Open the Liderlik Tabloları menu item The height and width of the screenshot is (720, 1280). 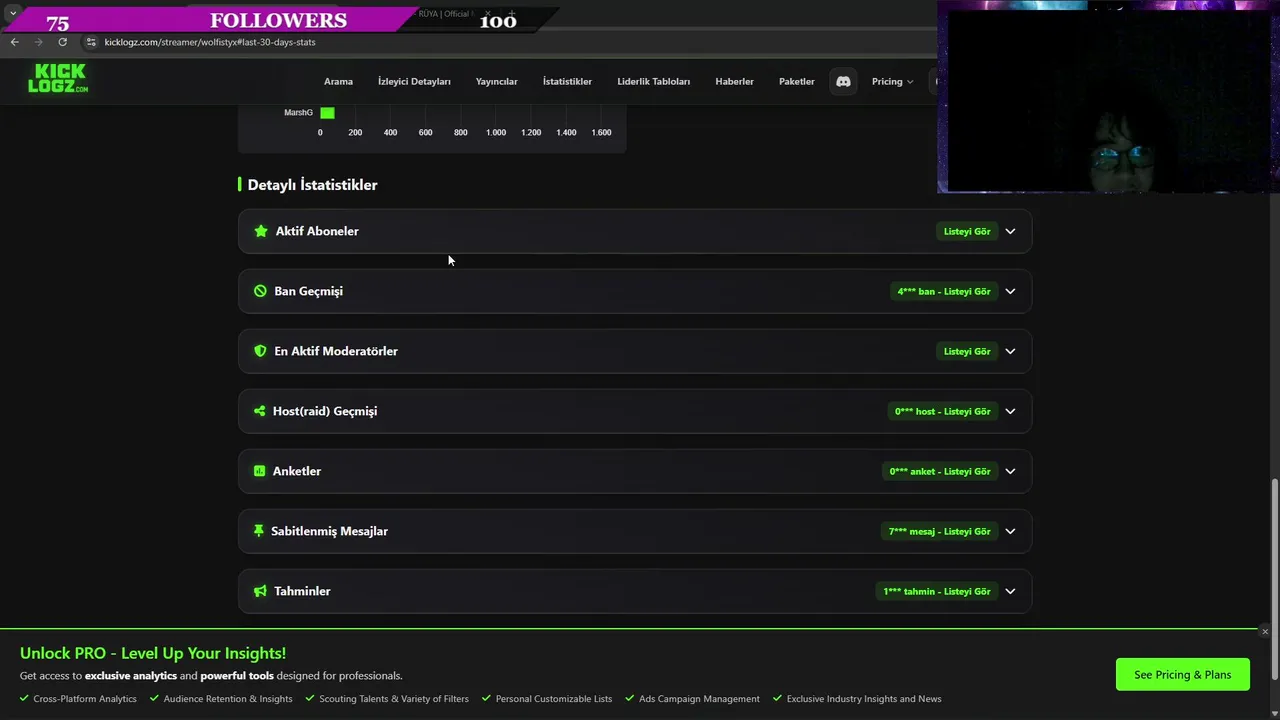[x=653, y=81]
